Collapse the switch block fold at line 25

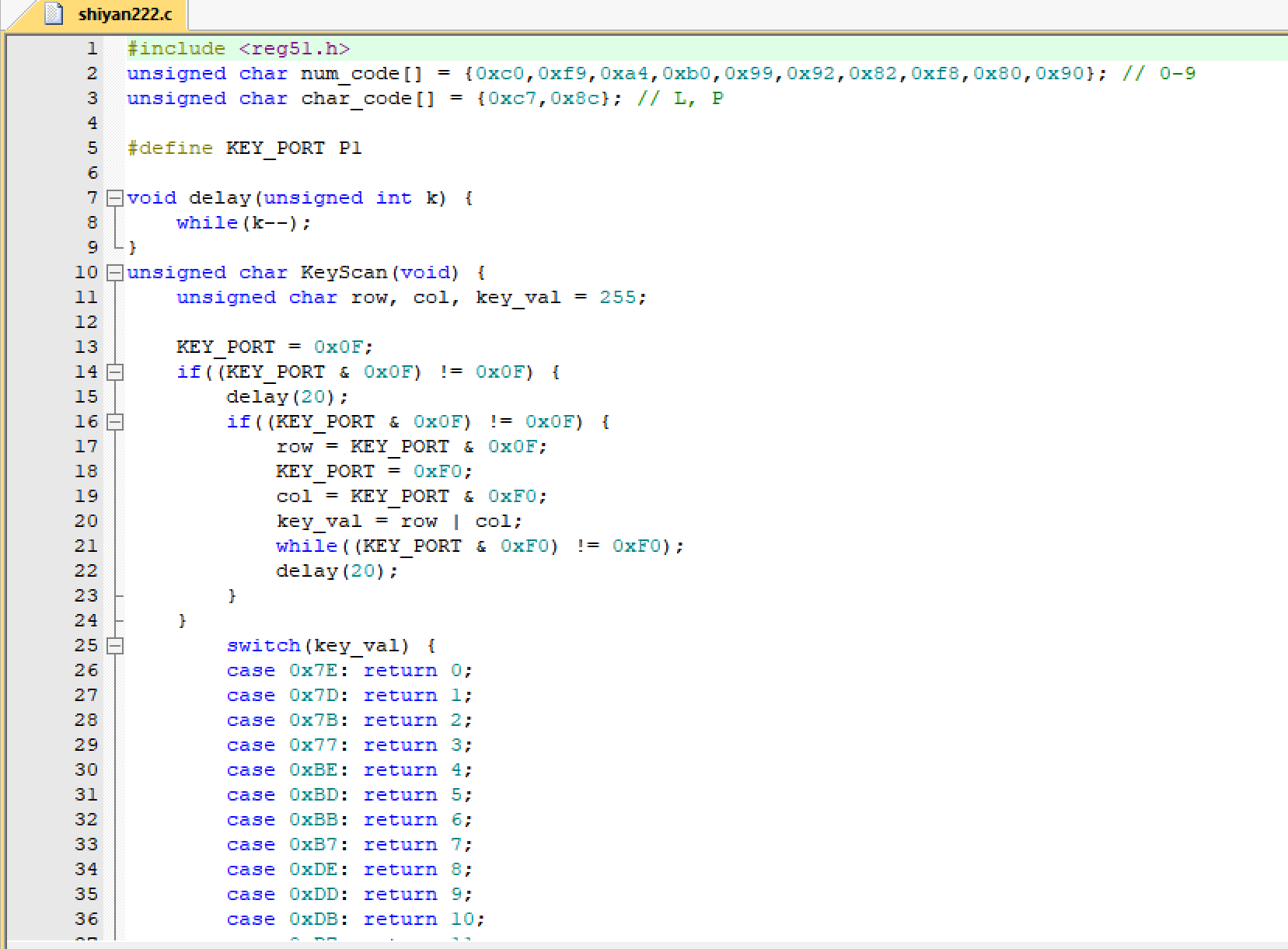[x=114, y=646]
